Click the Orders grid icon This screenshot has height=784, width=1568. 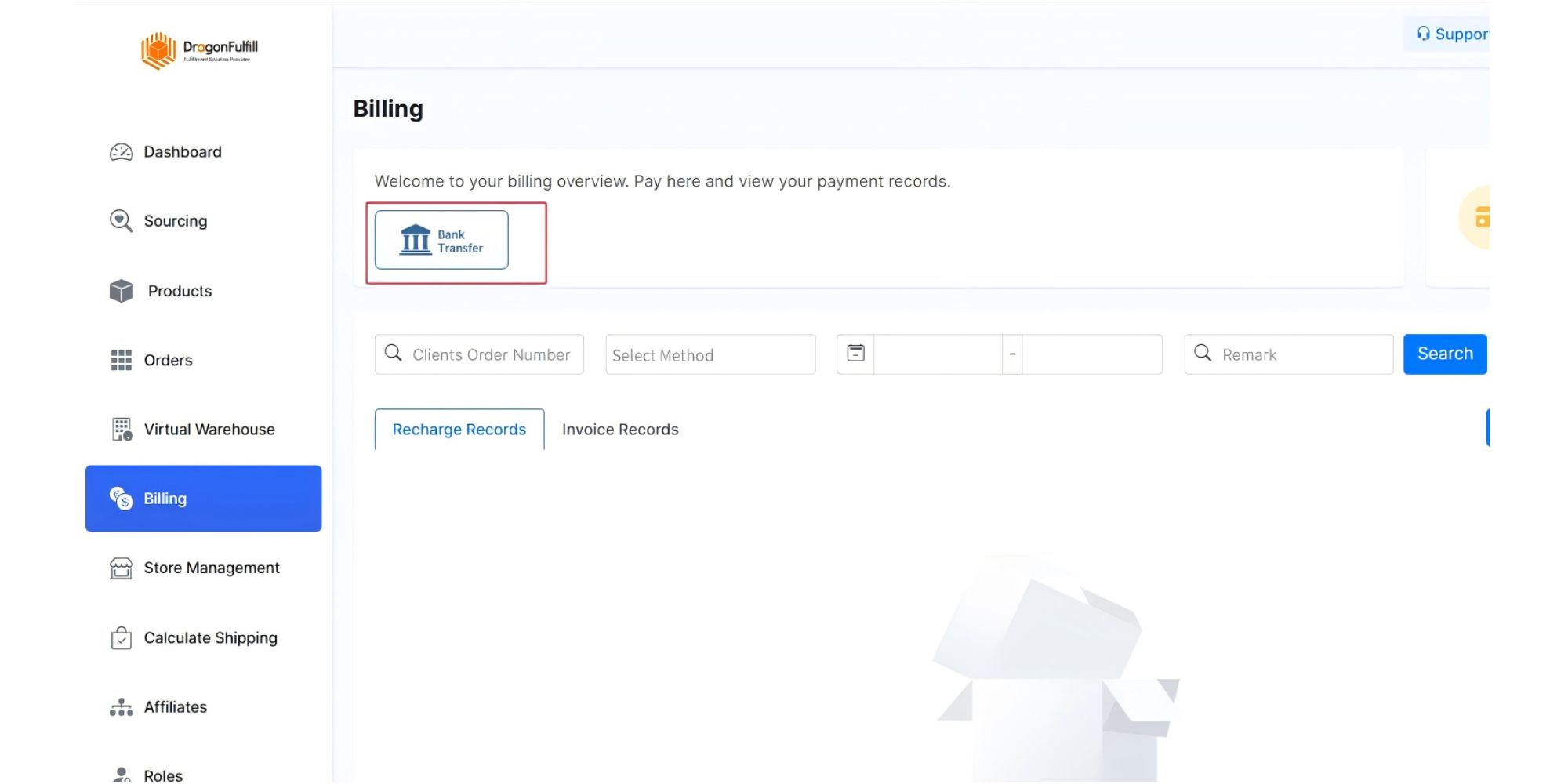[x=121, y=360]
